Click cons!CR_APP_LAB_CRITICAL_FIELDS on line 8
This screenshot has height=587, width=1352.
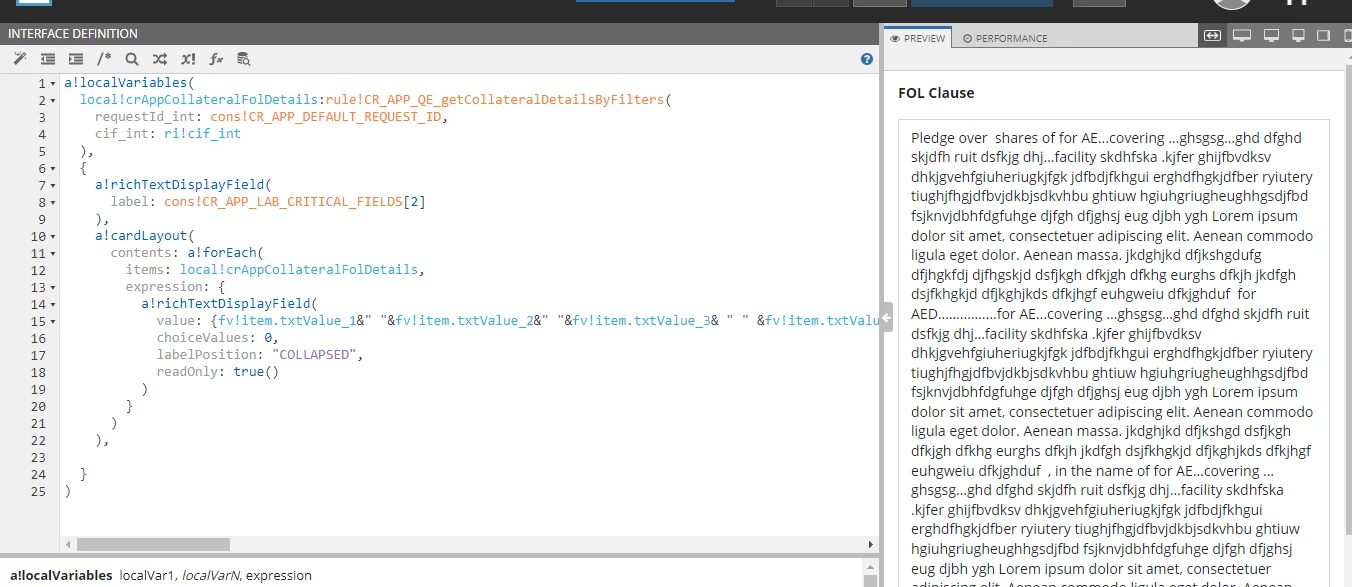pos(283,202)
